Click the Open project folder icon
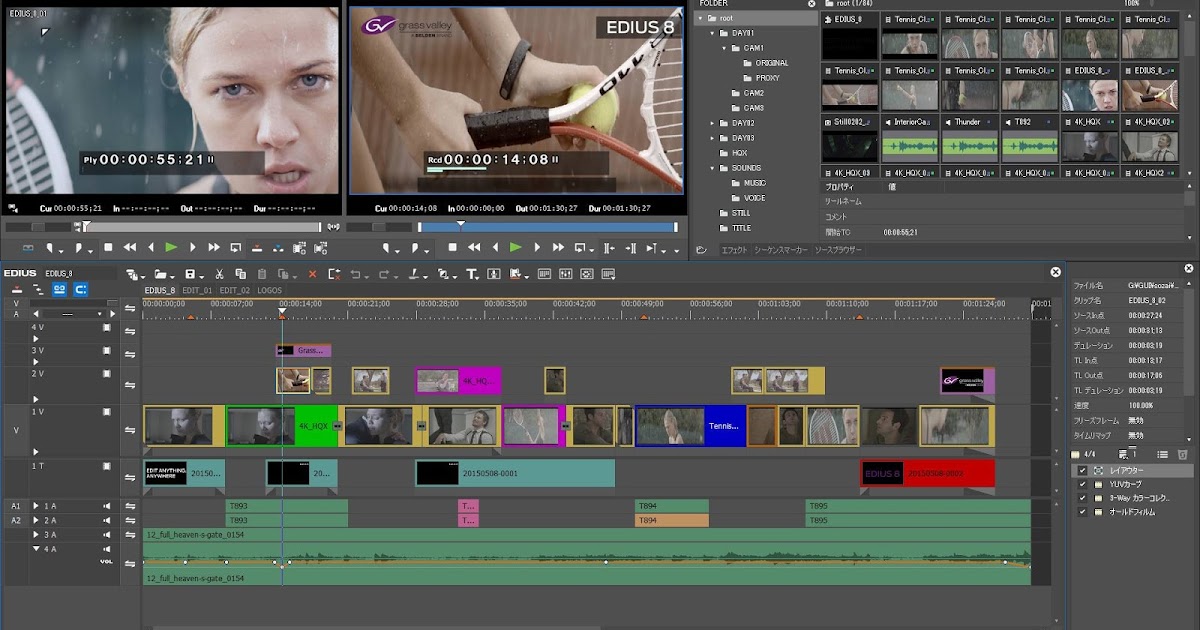1200x630 pixels. click(x=159, y=274)
